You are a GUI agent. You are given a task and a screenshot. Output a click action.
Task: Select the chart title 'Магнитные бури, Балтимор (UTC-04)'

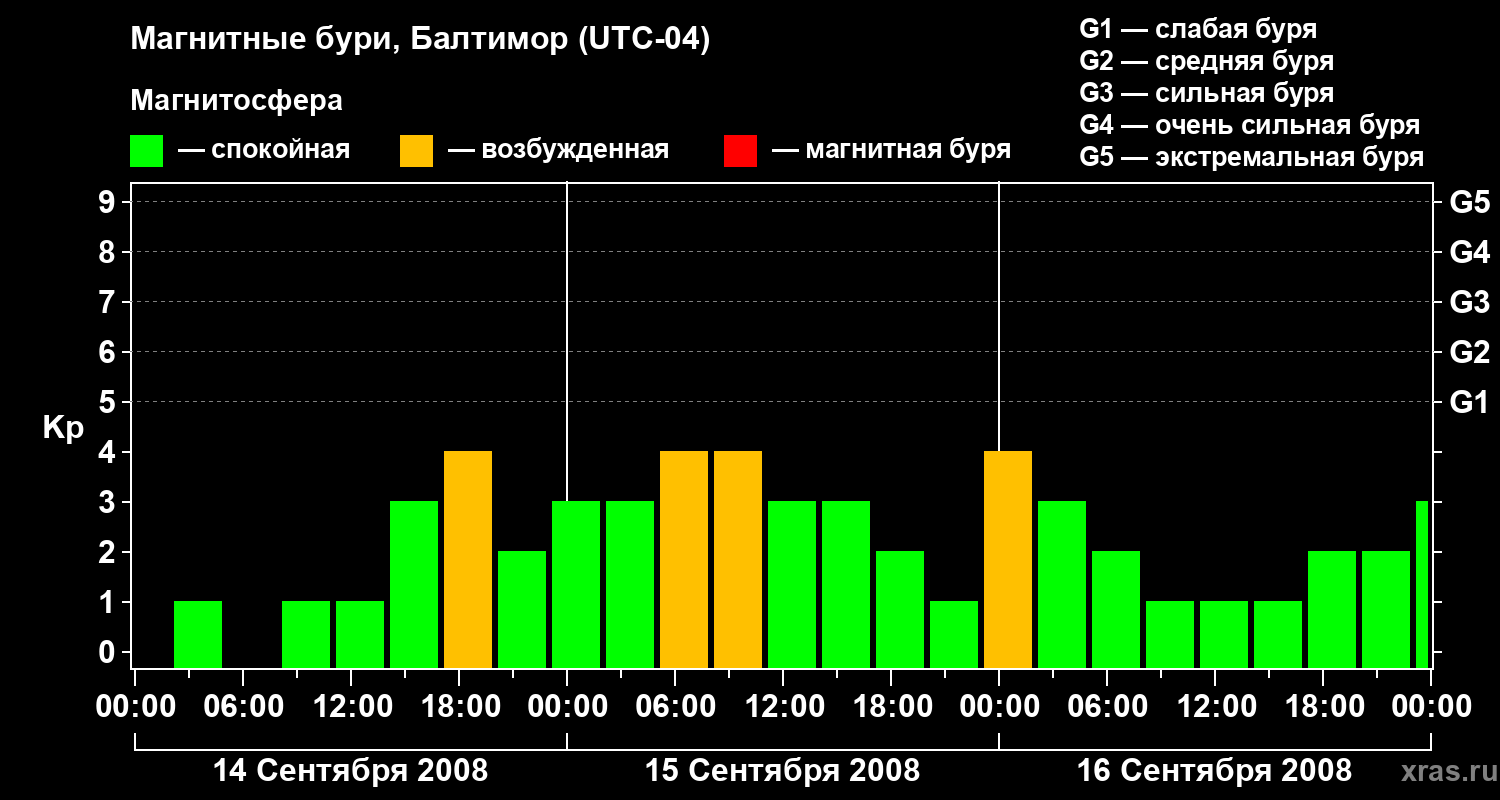coord(420,40)
